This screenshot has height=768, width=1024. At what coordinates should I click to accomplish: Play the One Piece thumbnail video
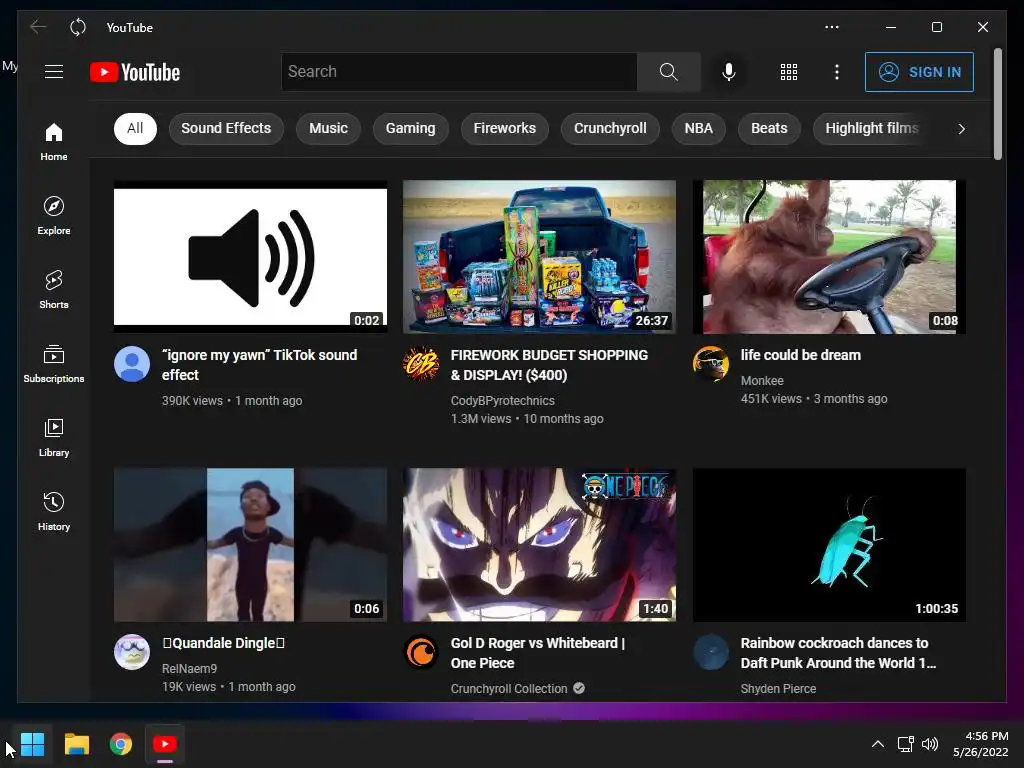point(539,545)
